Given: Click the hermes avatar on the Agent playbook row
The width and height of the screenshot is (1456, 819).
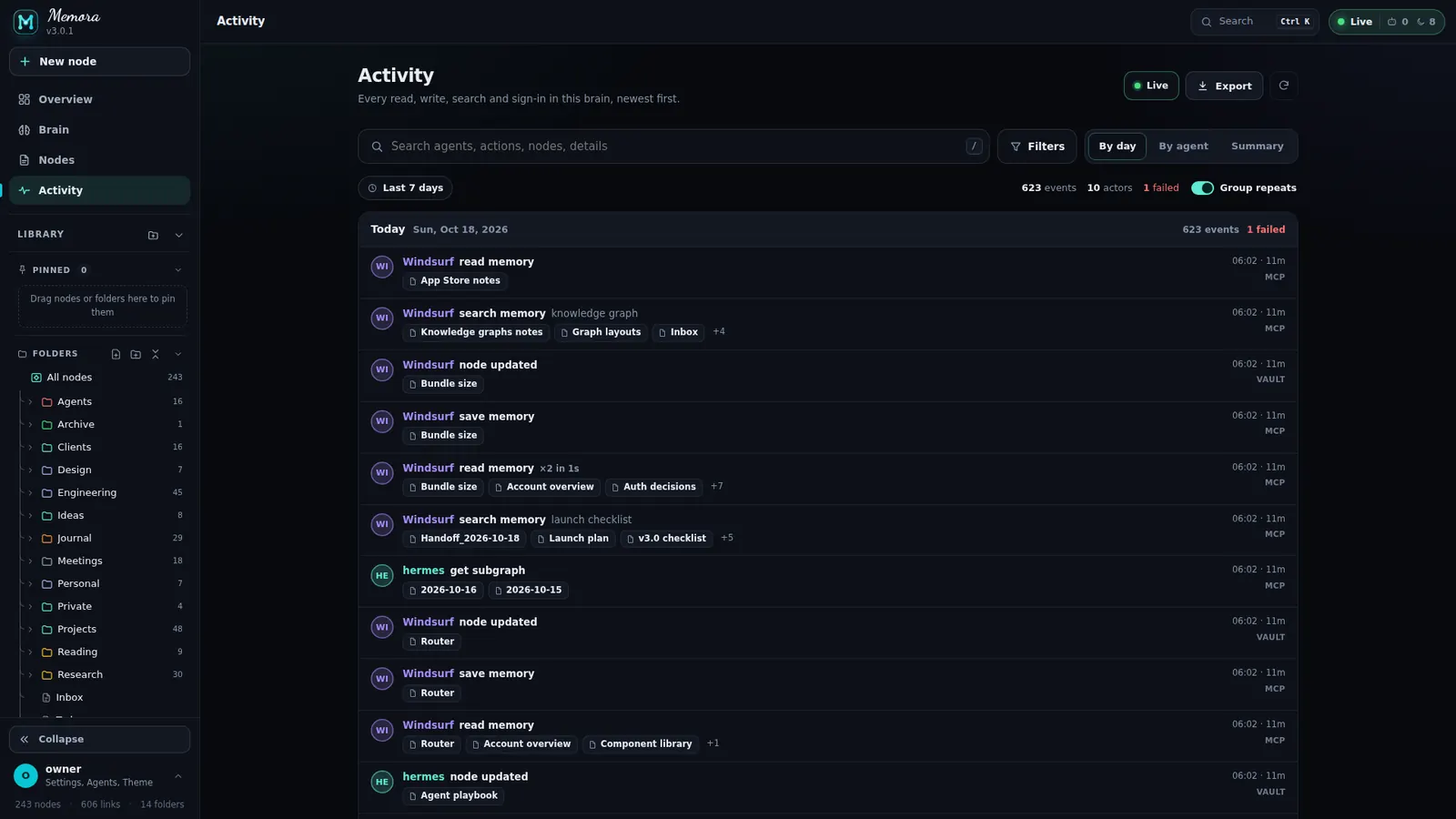Looking at the screenshot, I should (382, 782).
